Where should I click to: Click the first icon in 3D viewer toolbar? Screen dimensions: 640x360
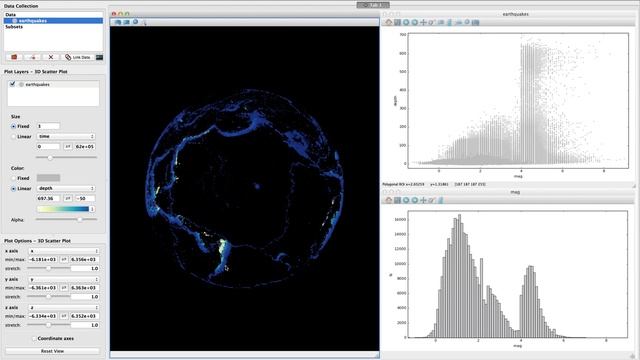(x=118, y=22)
